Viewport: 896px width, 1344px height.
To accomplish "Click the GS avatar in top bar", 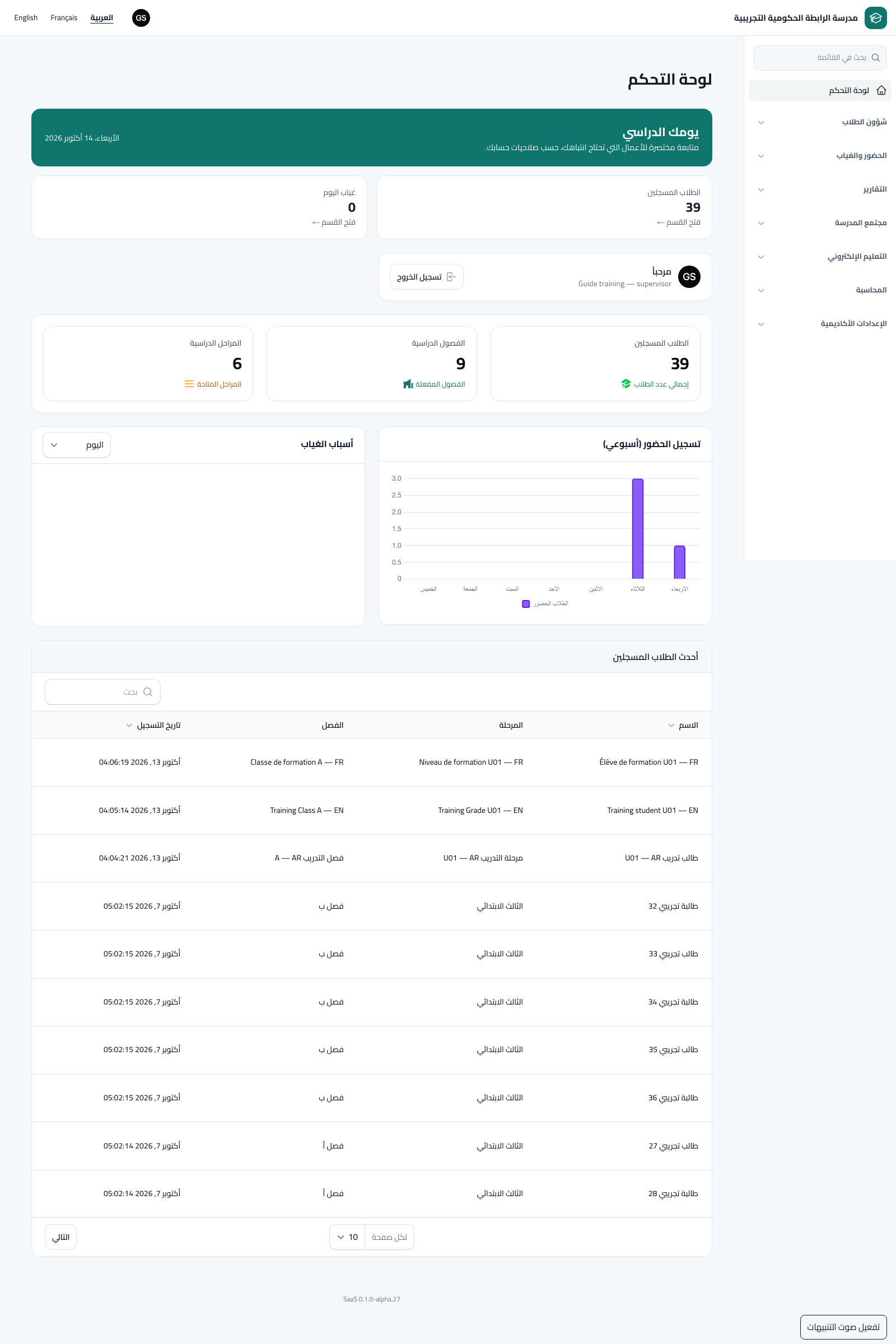I will tap(141, 18).
